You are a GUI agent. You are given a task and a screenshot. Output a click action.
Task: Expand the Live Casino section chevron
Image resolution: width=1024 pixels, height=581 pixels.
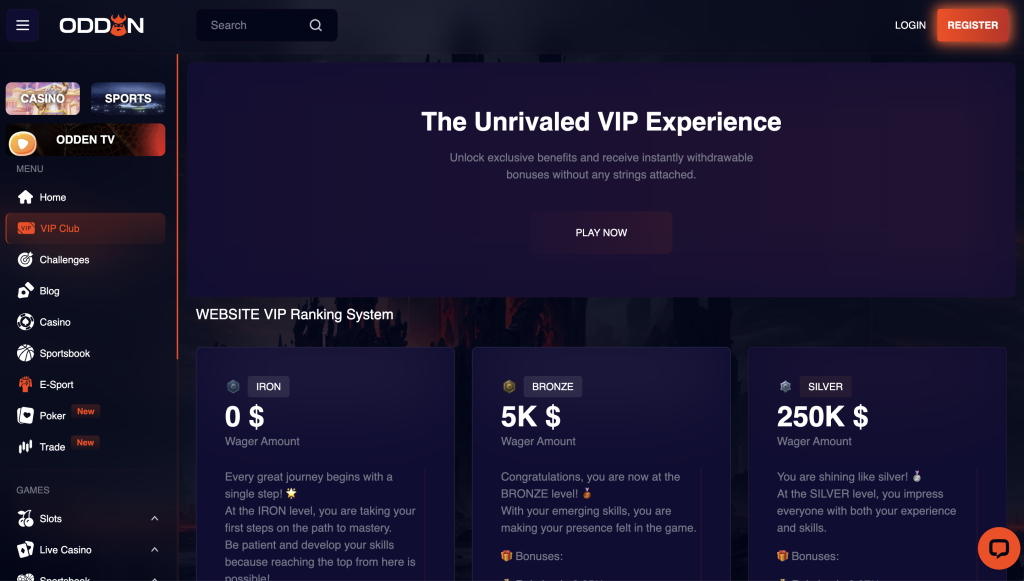click(154, 550)
